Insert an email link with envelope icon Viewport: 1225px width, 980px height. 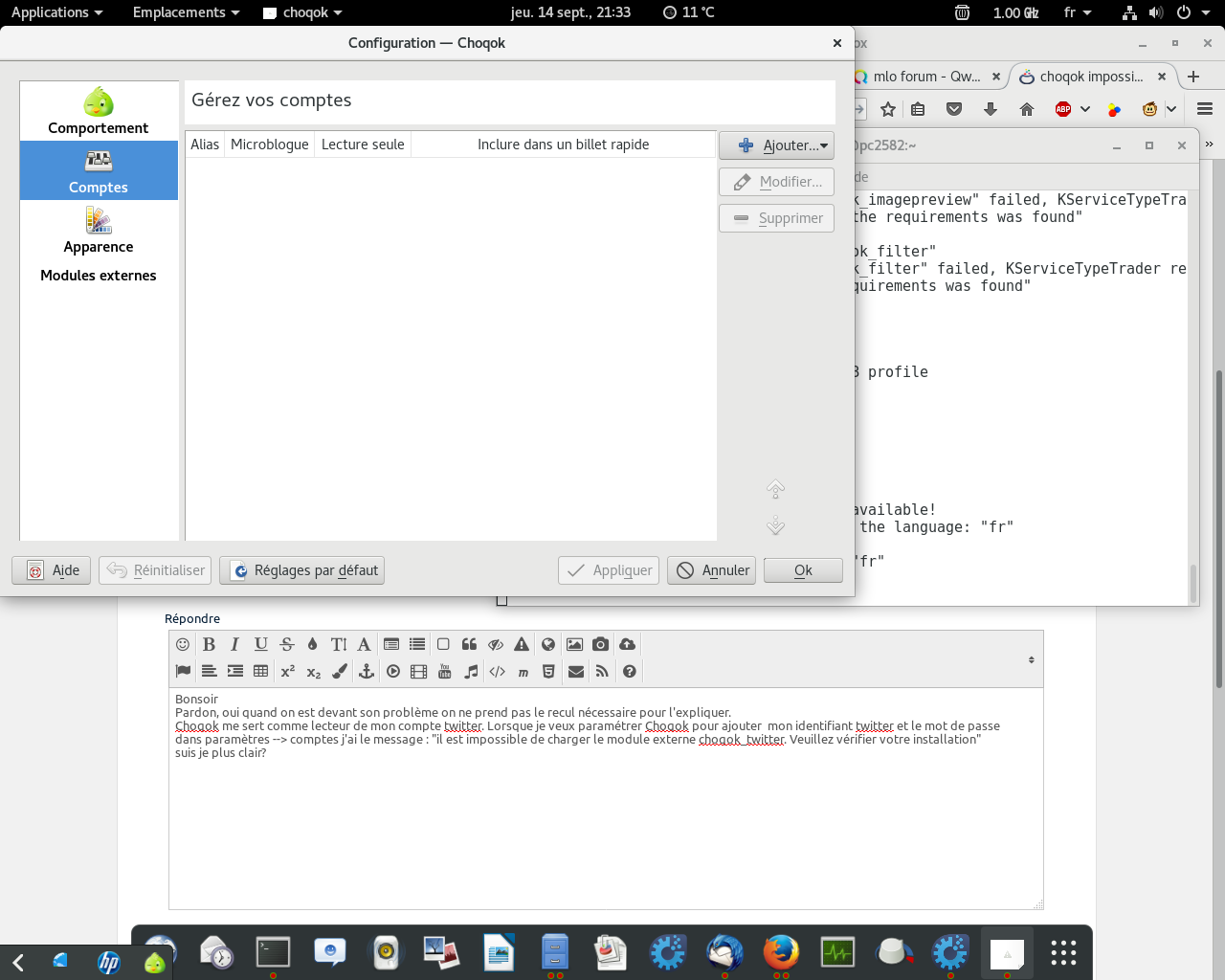[x=576, y=671]
